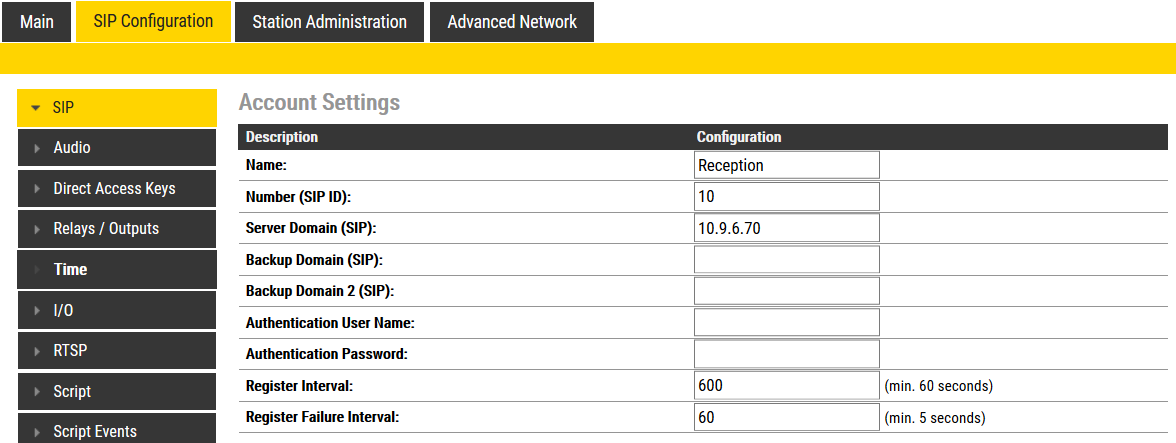Collapse the SIP sidebar section arrow

pos(36,108)
